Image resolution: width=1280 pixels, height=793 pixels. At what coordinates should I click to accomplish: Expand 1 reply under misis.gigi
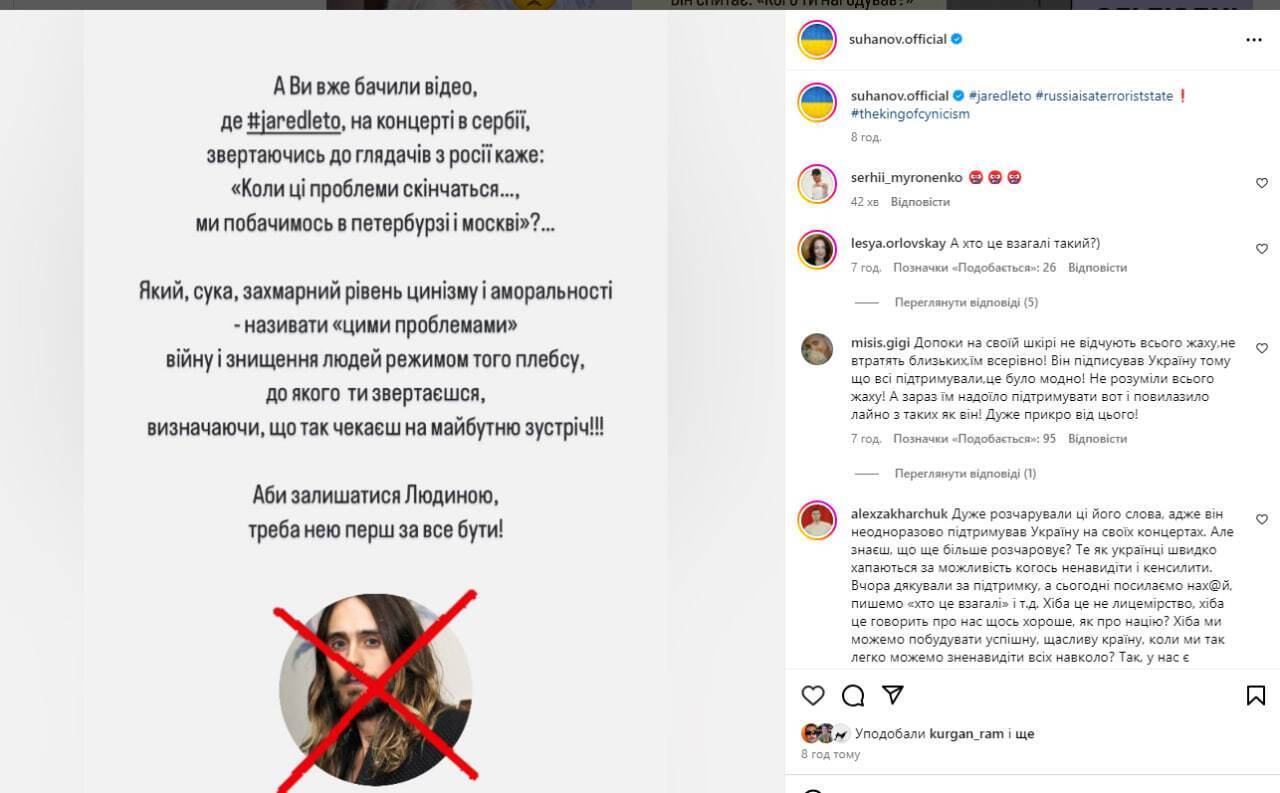pyautogui.click(x=965, y=473)
